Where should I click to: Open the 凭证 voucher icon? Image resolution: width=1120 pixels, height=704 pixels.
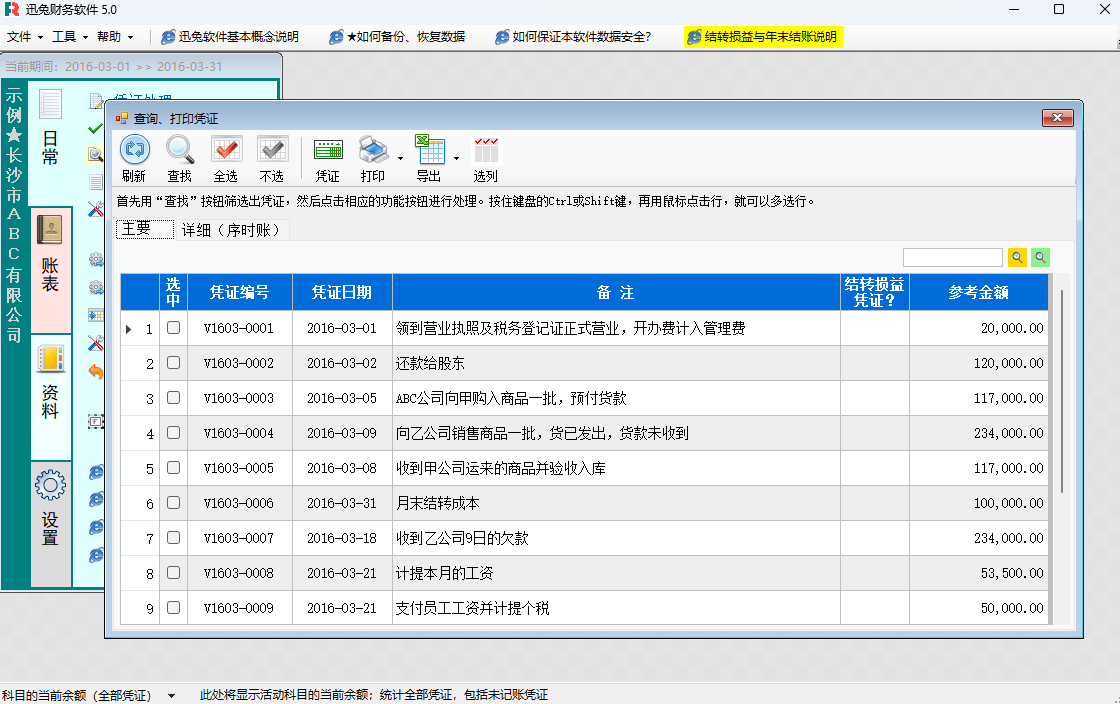tap(327, 151)
